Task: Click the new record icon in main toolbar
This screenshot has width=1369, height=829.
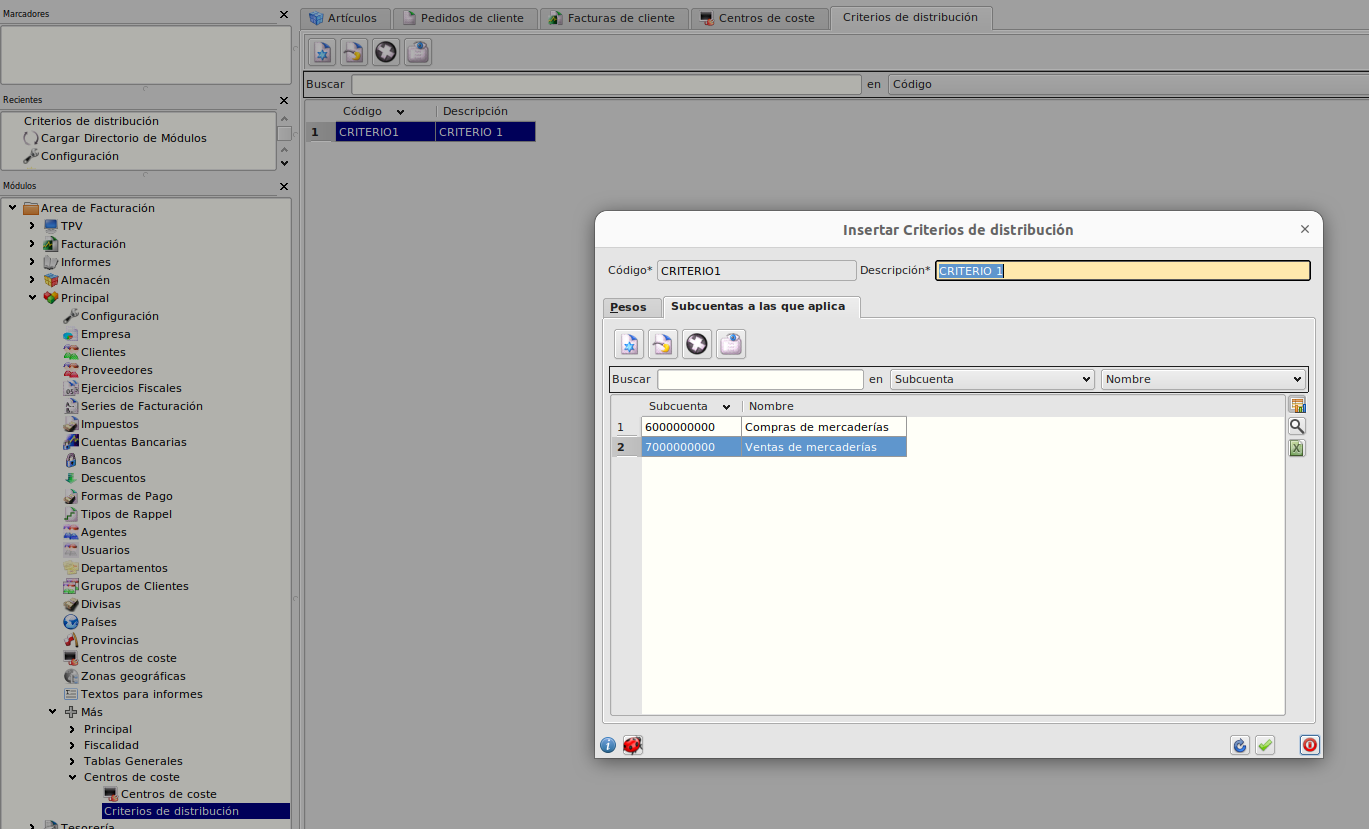Action: tap(322, 52)
